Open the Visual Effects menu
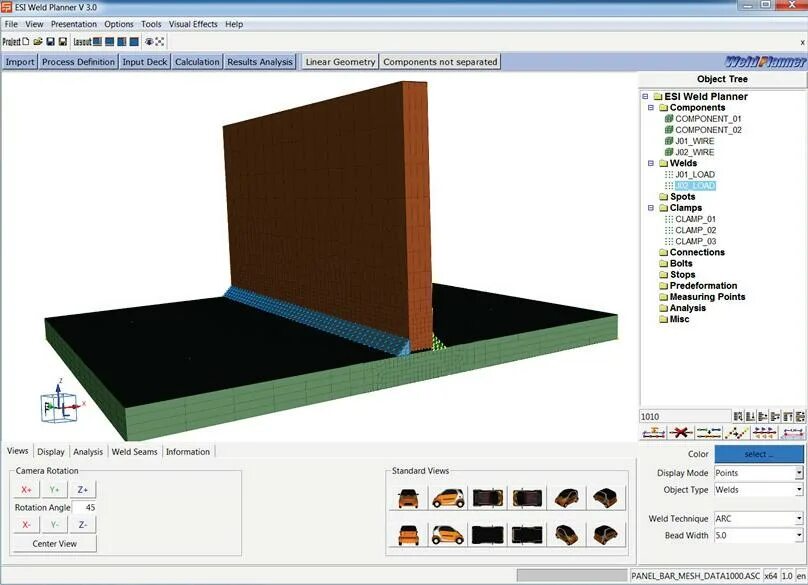The width and height of the screenshot is (808, 585). point(193,24)
